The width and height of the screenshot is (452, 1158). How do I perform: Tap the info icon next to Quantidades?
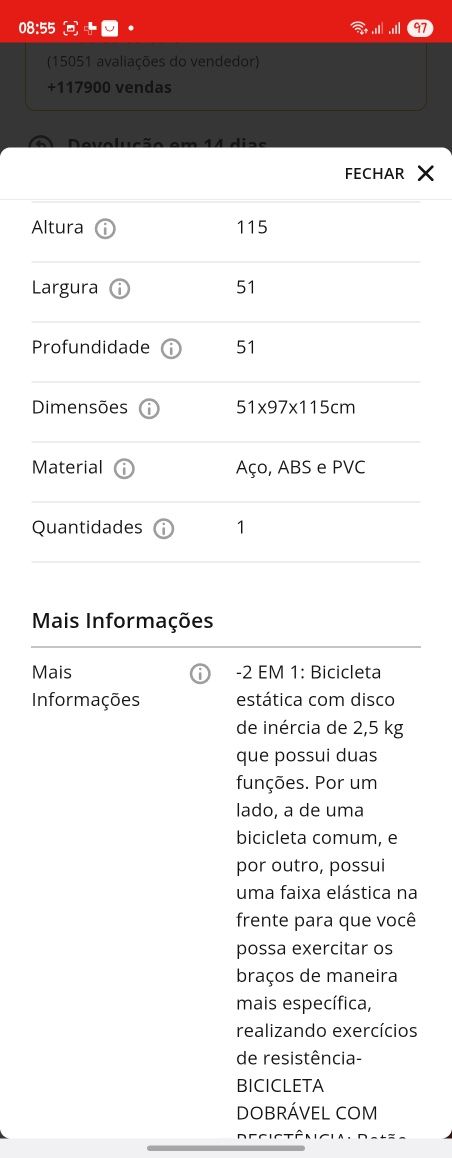164,529
